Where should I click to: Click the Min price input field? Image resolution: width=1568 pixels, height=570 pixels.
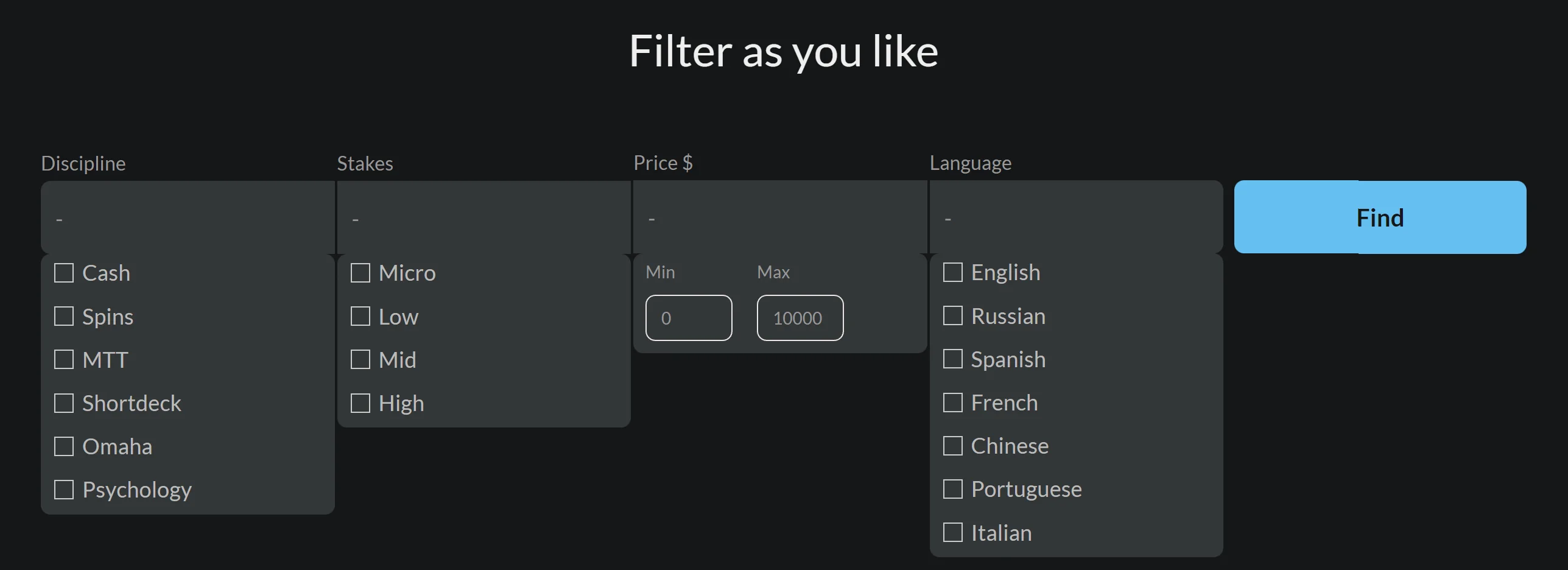pyautogui.click(x=689, y=318)
